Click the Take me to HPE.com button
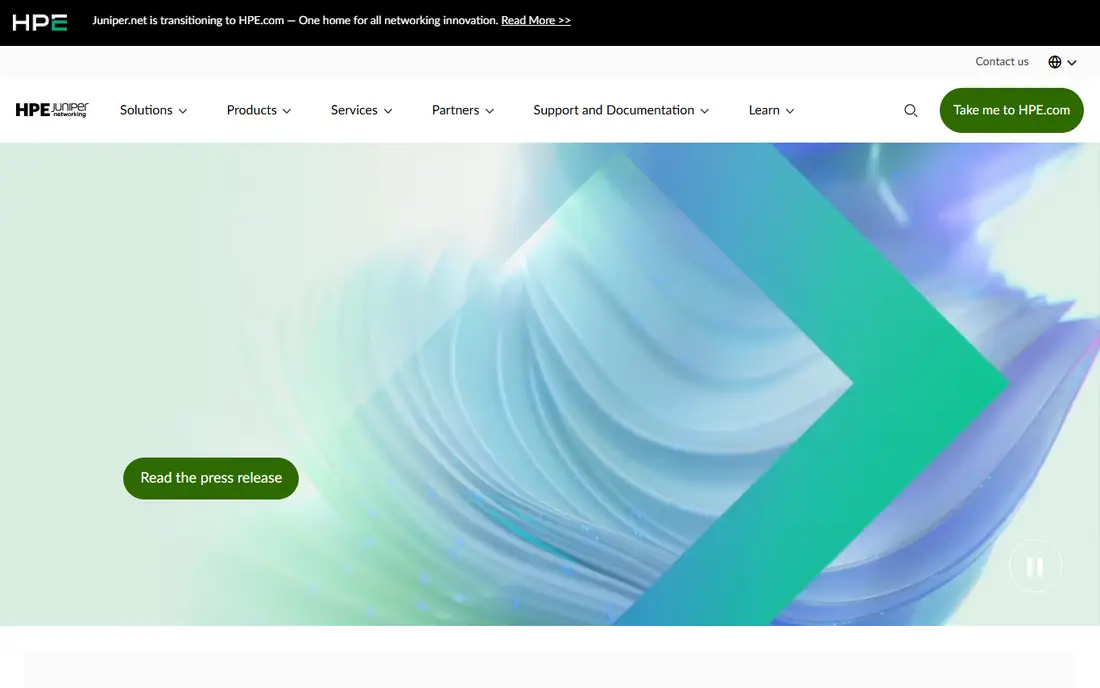The width and height of the screenshot is (1100, 688). tap(1012, 110)
